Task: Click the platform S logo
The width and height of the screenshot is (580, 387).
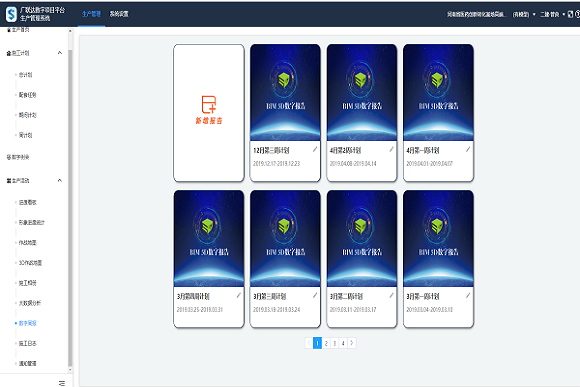Action: point(11,14)
